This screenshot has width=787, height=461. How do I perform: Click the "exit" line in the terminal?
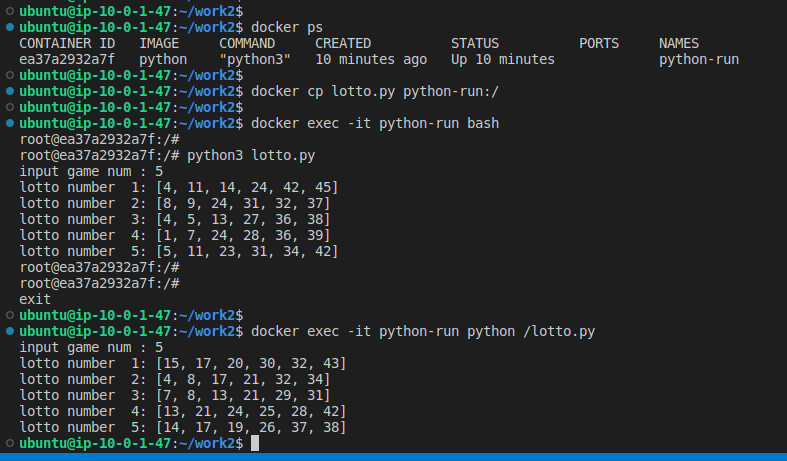point(35,299)
